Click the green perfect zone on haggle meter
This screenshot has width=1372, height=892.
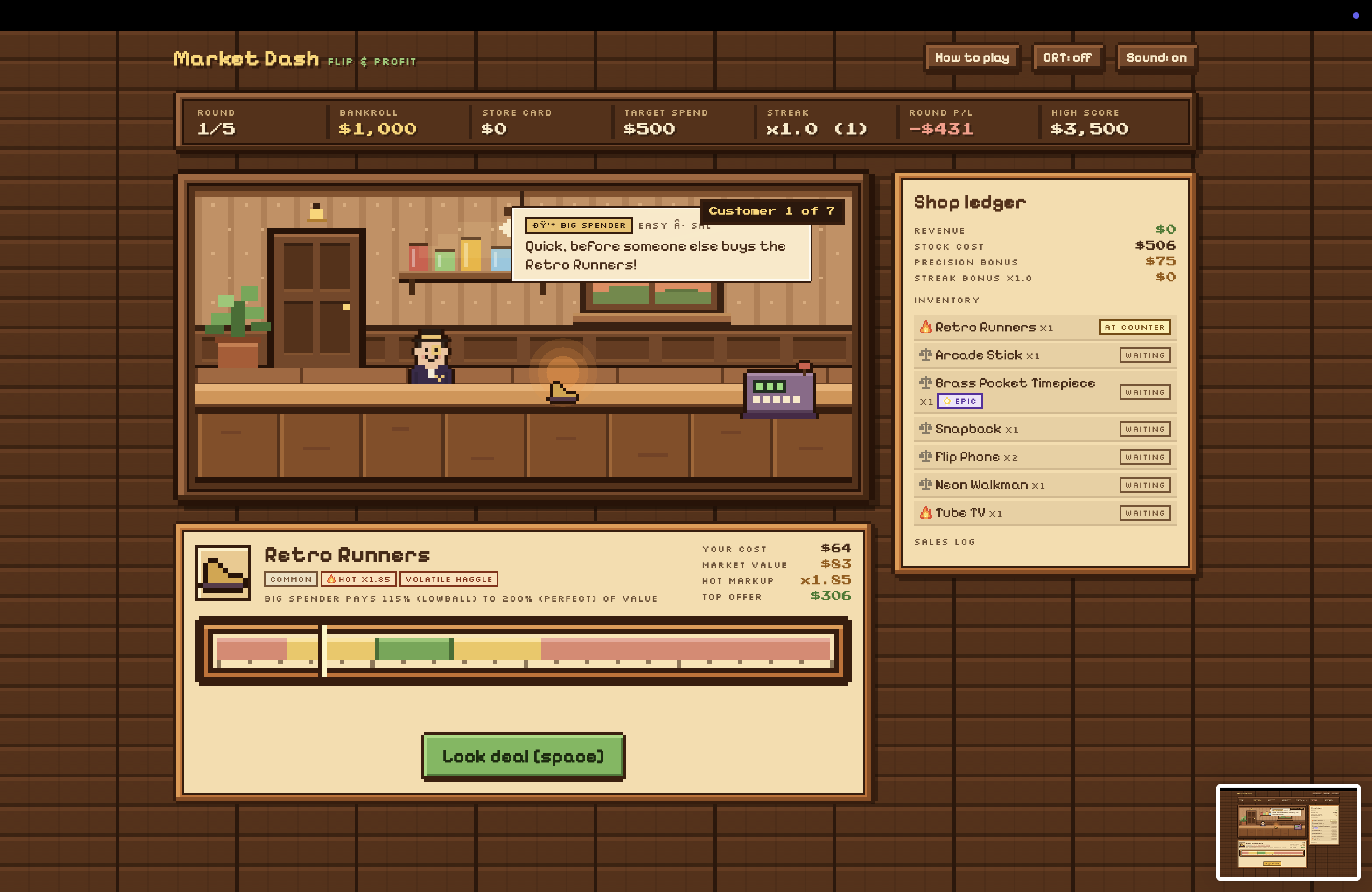pos(414,648)
